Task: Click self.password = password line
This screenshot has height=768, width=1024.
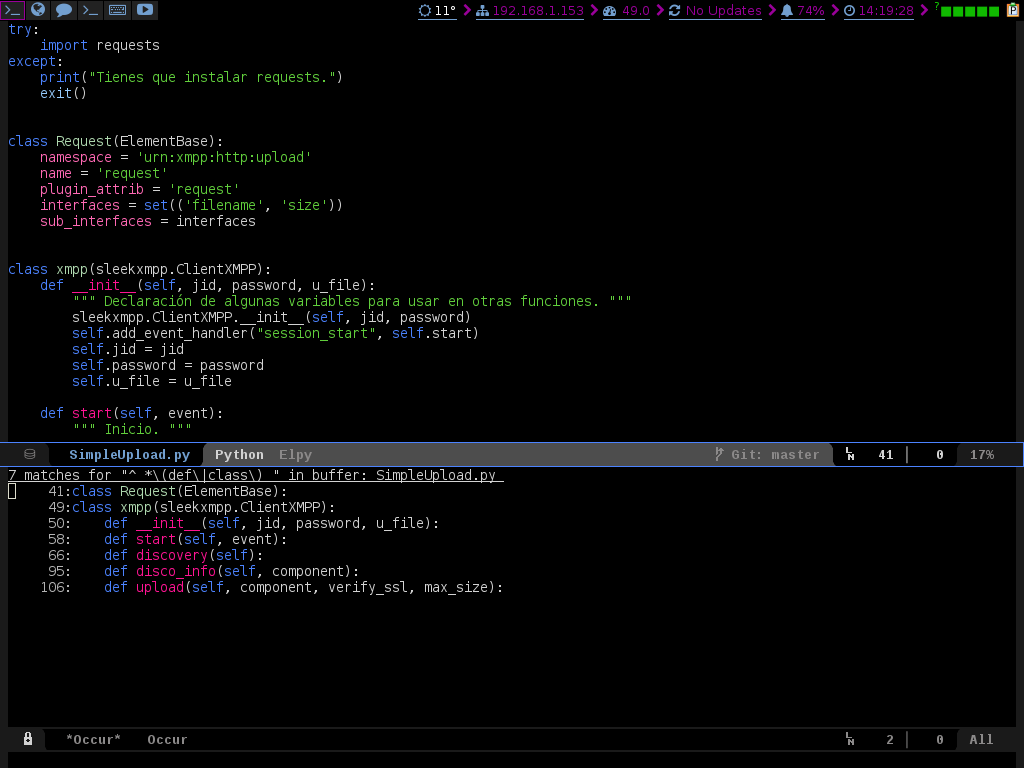Action: coord(168,365)
